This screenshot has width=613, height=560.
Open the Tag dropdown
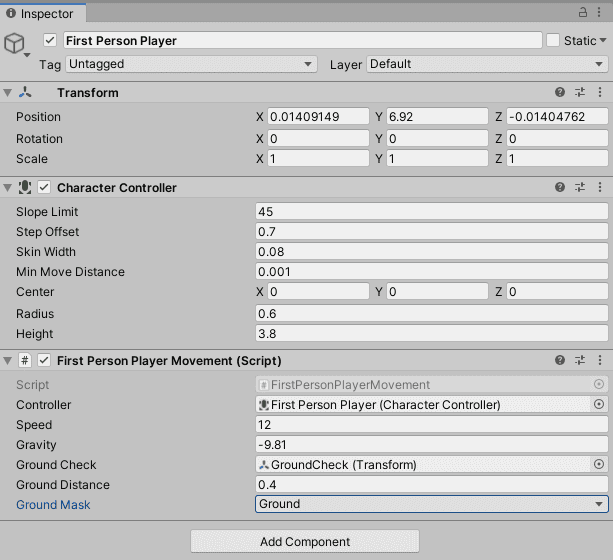tap(190, 64)
